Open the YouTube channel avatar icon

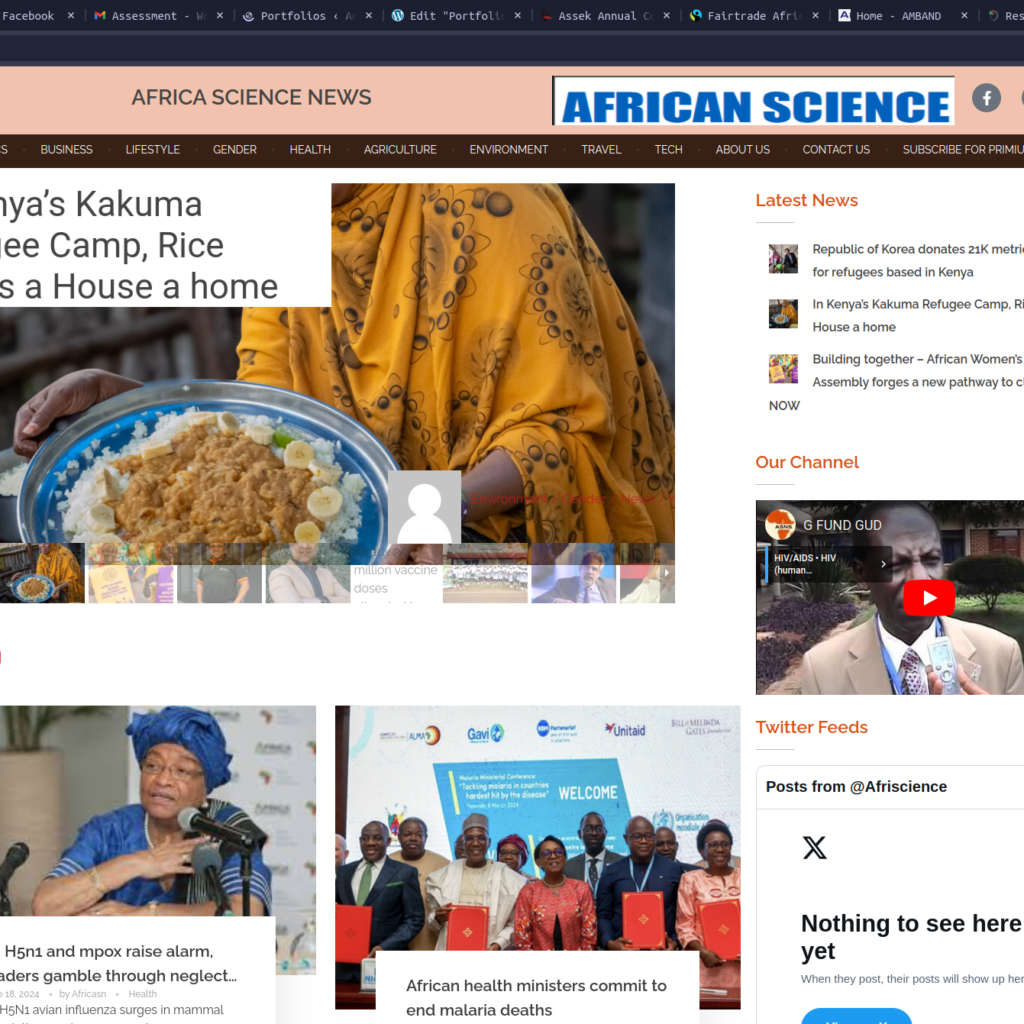780,525
